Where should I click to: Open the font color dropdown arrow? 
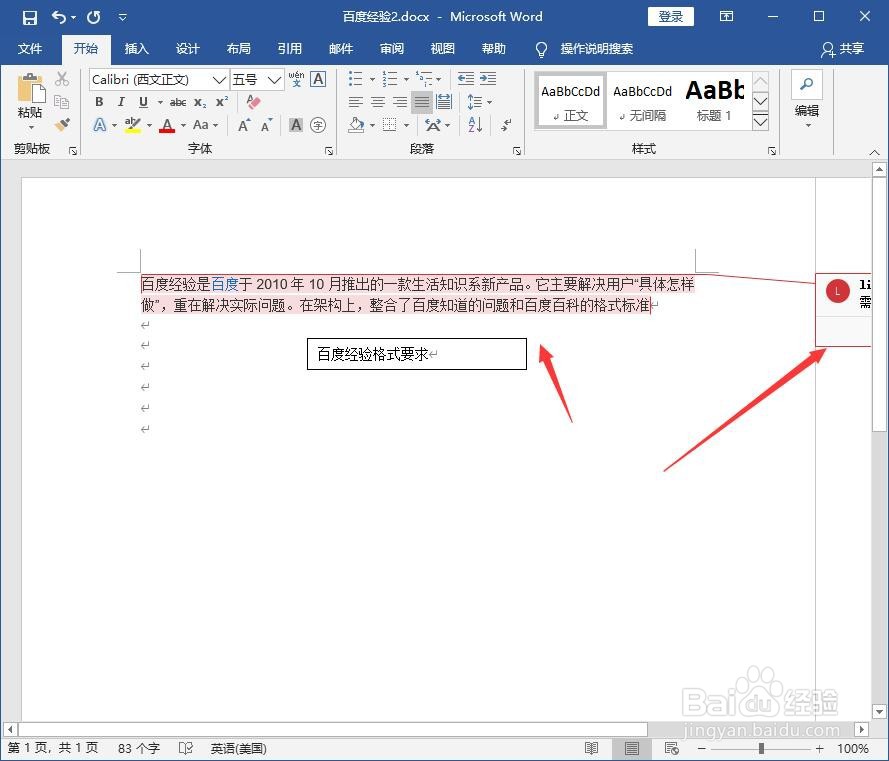click(183, 125)
